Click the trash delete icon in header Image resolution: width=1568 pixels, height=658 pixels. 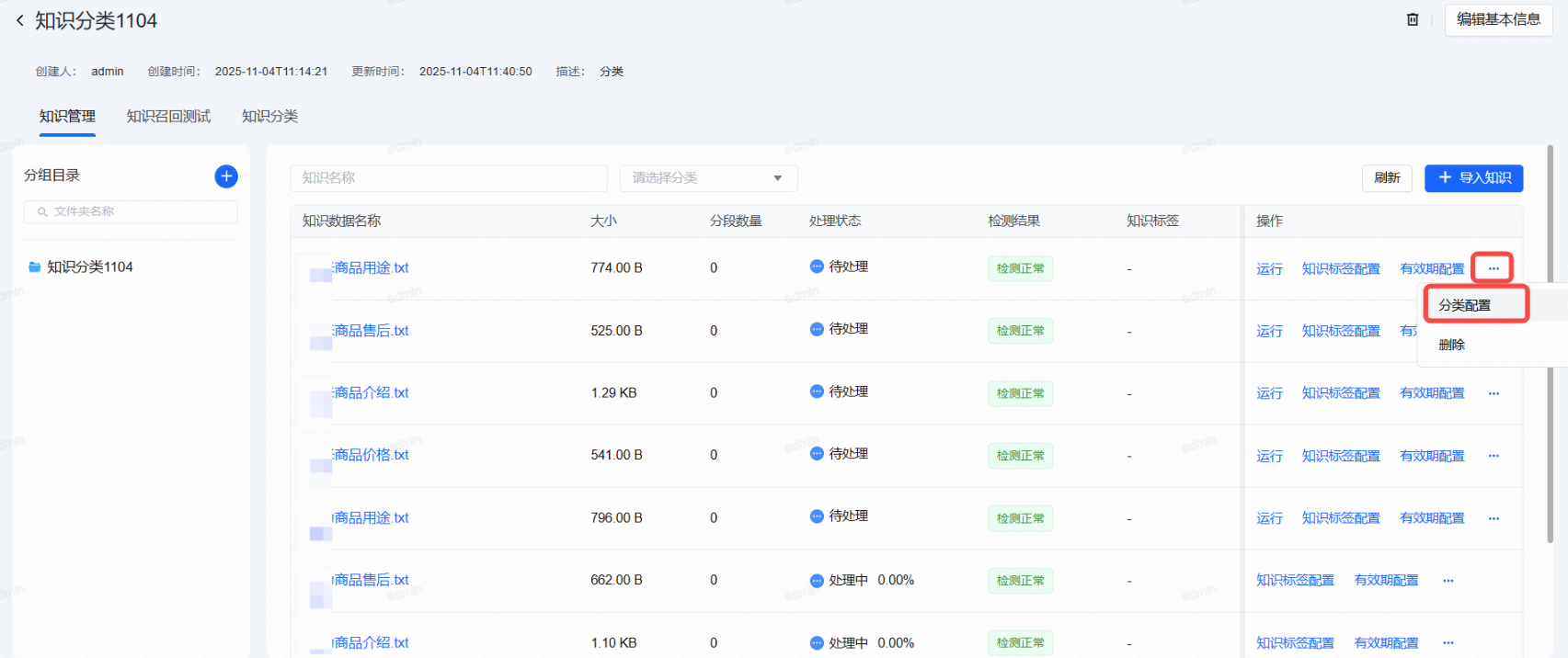(x=1413, y=19)
